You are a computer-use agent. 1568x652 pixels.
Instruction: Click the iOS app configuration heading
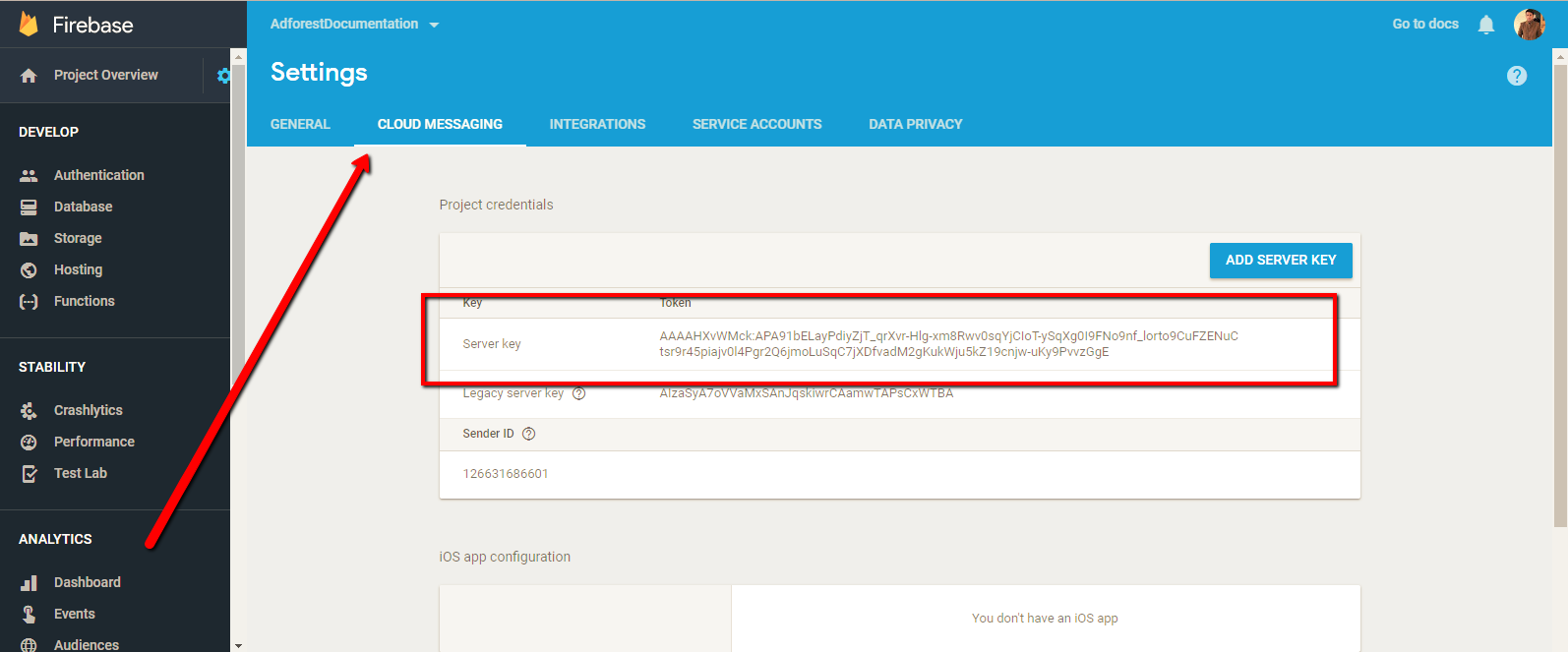click(x=505, y=557)
